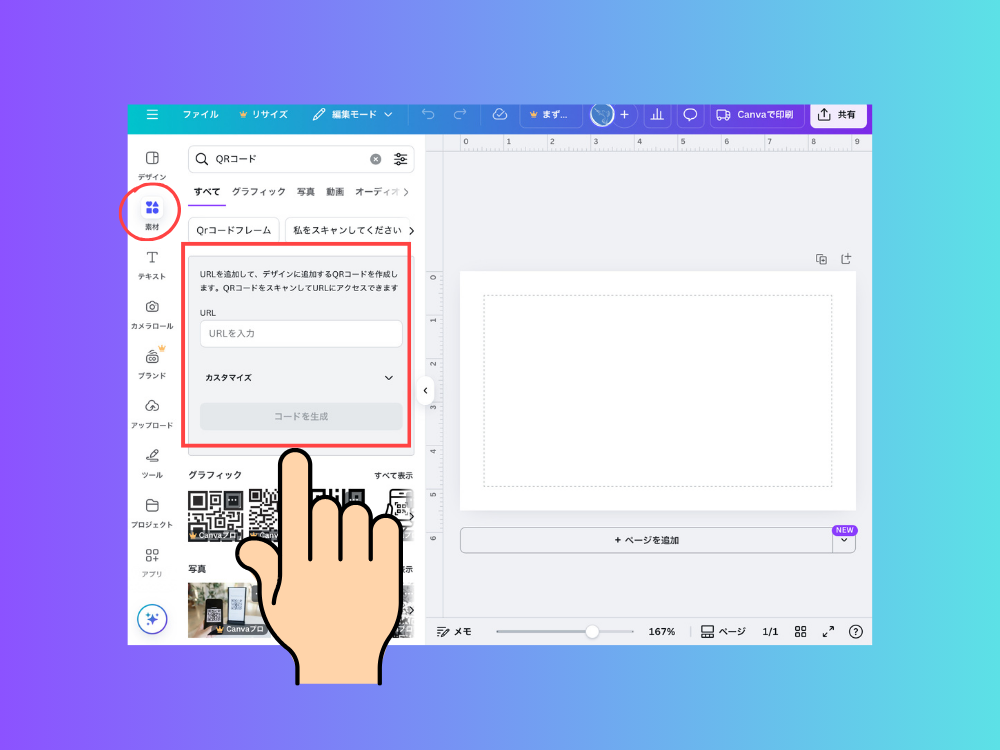Toggle the grid view of pages

click(x=800, y=632)
